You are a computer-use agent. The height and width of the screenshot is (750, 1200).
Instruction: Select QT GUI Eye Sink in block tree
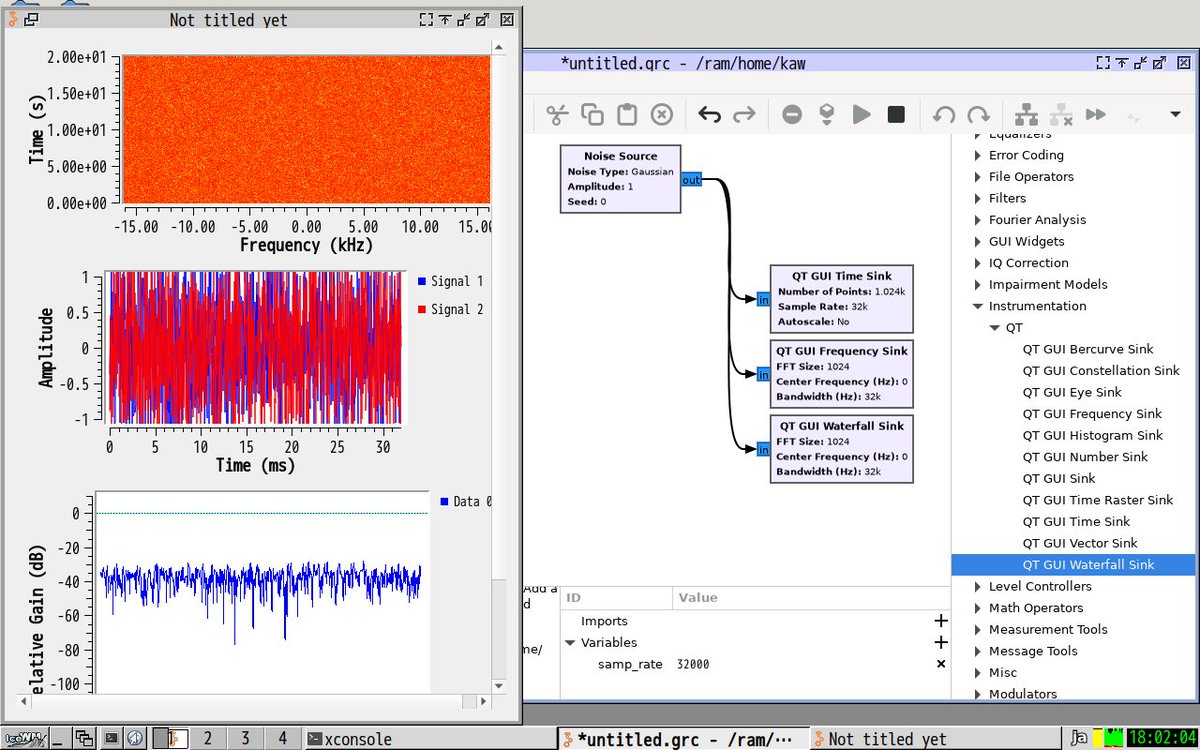[x=1072, y=392]
